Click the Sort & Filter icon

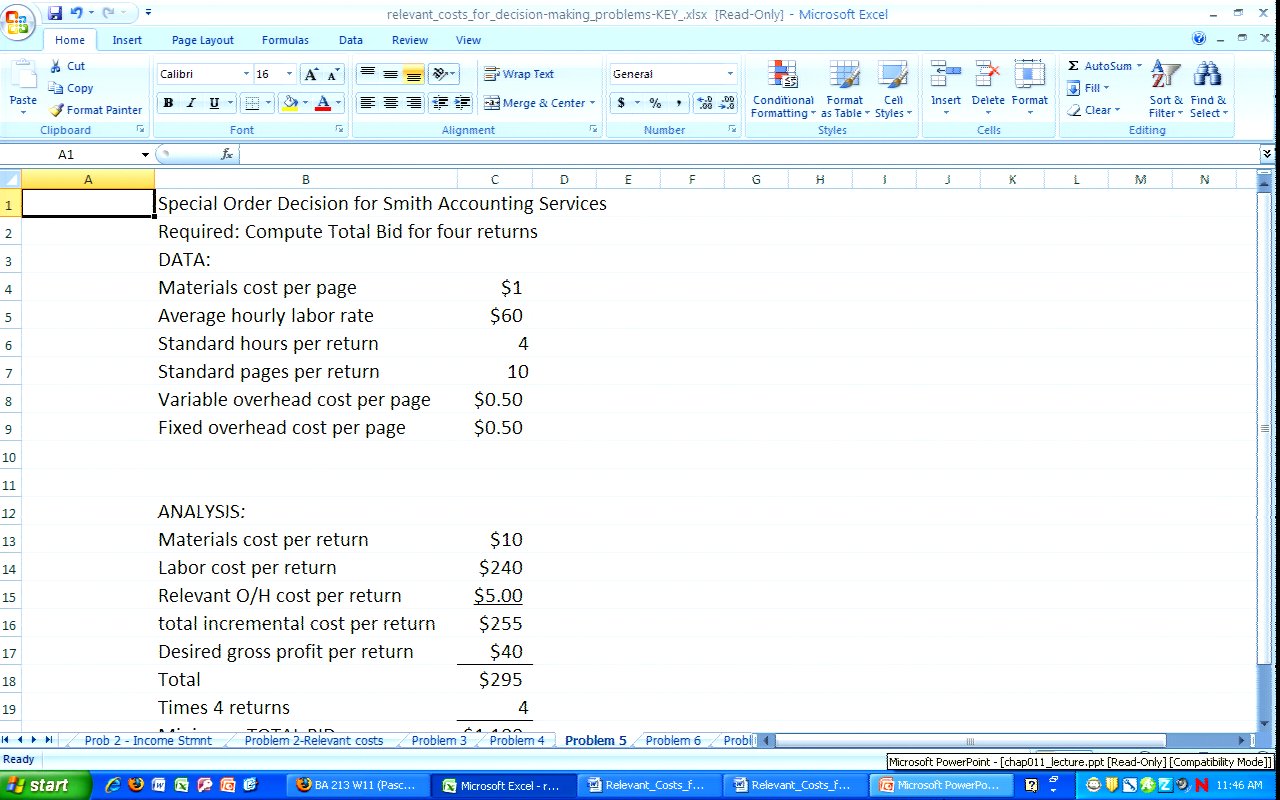tap(1165, 75)
